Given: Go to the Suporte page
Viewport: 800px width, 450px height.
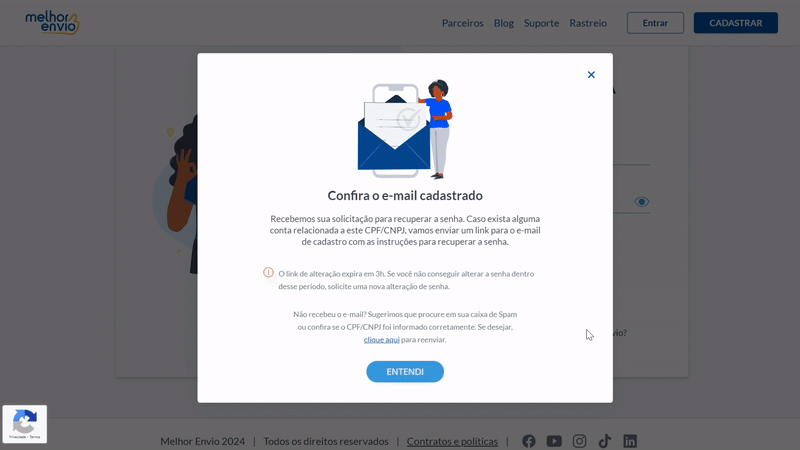Looking at the screenshot, I should coord(541,23).
